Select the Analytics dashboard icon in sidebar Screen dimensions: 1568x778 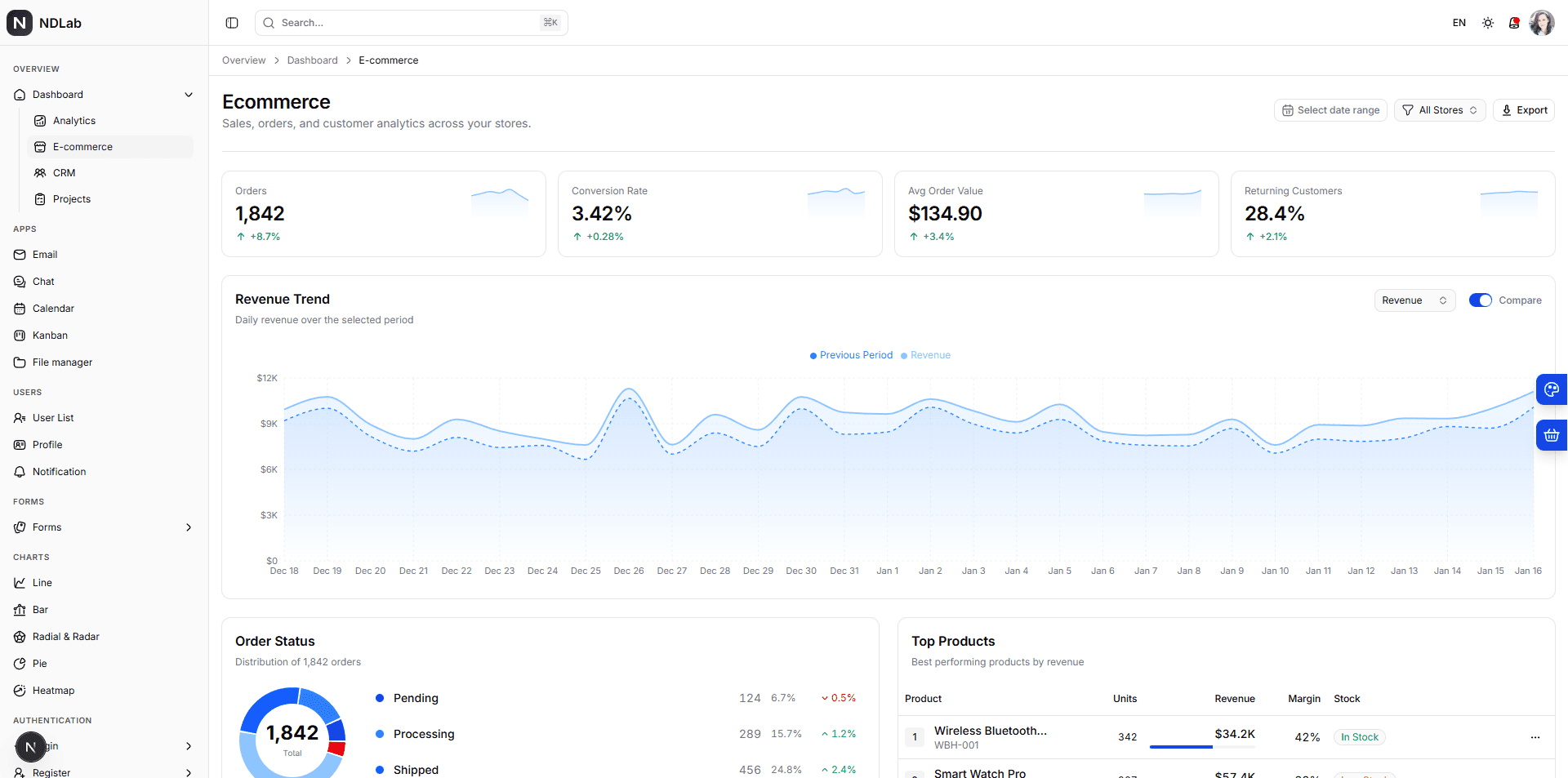click(x=40, y=120)
